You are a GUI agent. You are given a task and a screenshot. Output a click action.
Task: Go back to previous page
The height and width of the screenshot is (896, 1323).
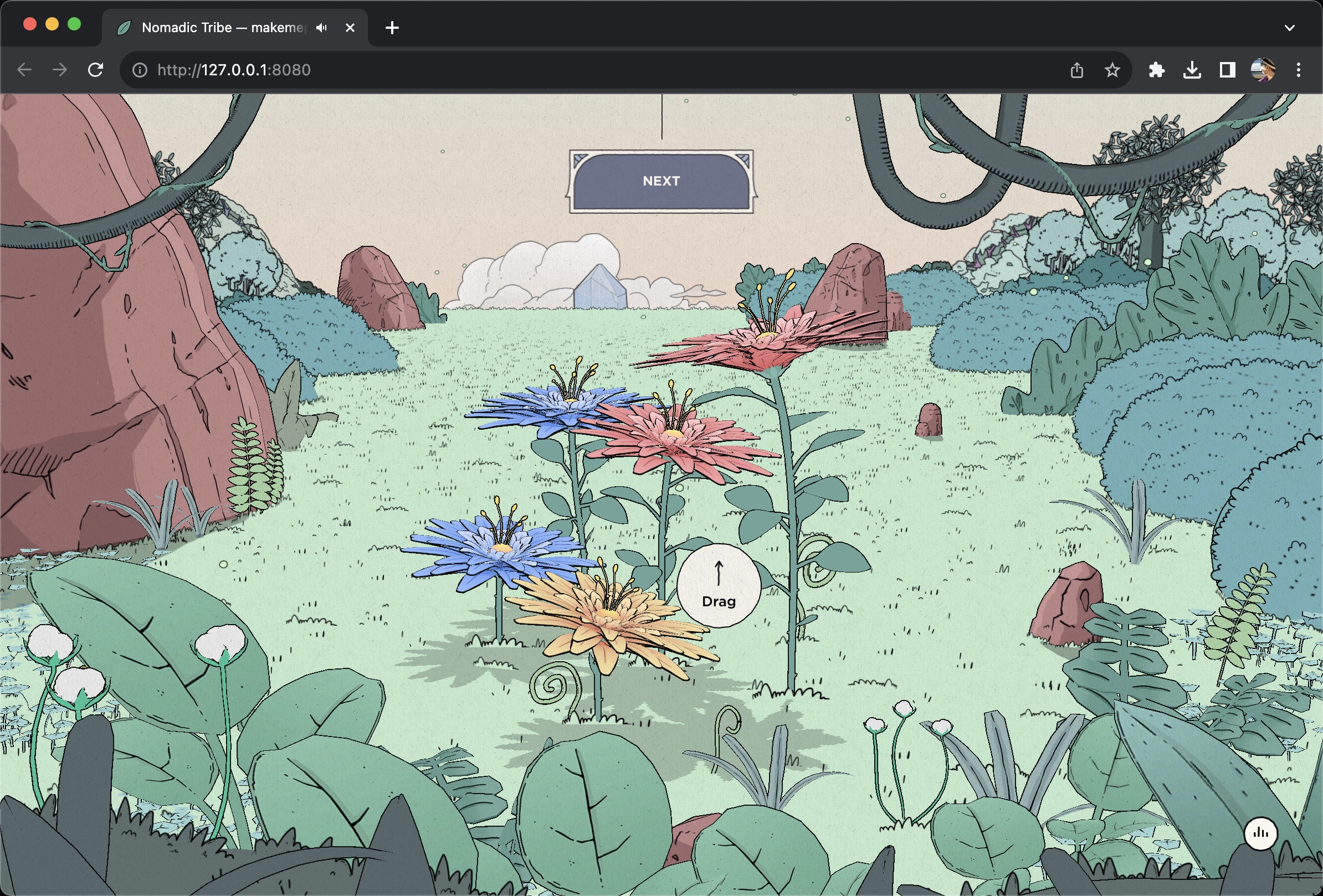tap(24, 70)
